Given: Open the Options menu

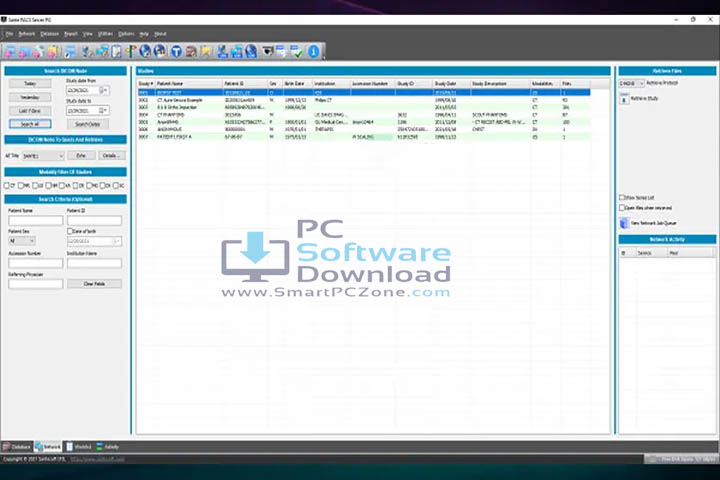Looking at the screenshot, I should pos(126,34).
